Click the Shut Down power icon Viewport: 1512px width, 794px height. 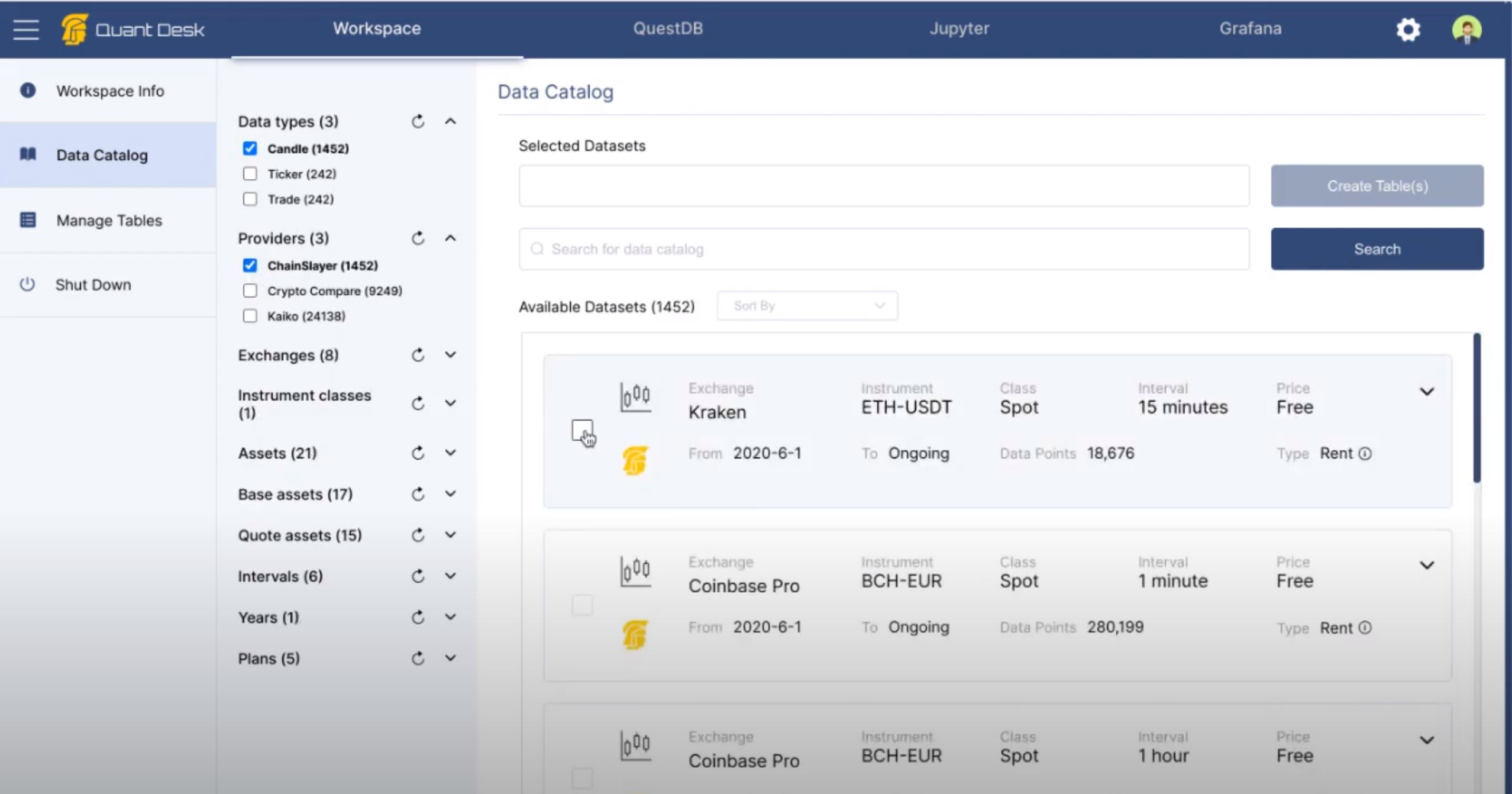pos(26,285)
